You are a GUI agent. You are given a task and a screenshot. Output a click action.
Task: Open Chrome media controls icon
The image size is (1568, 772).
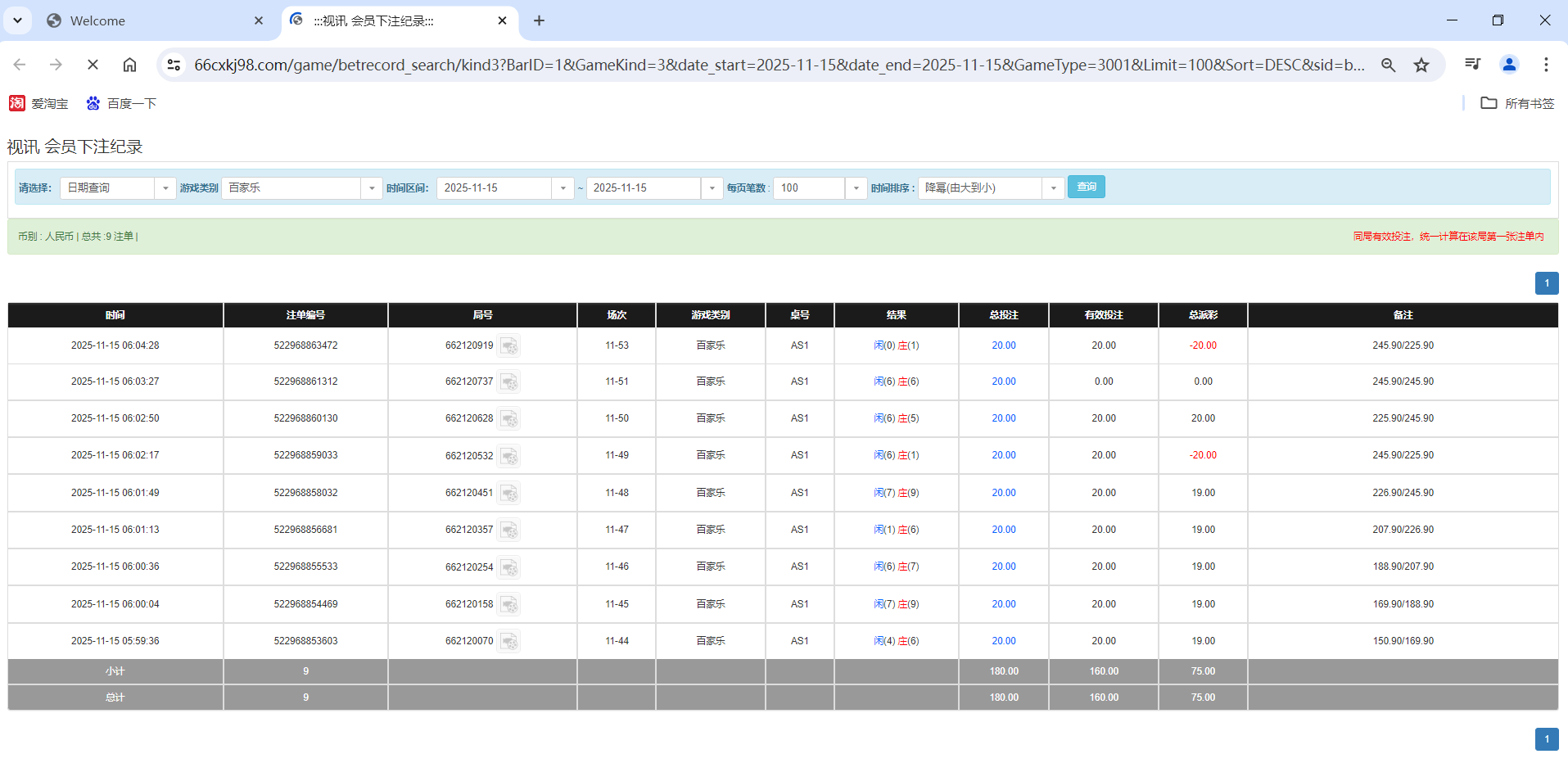(x=1472, y=65)
